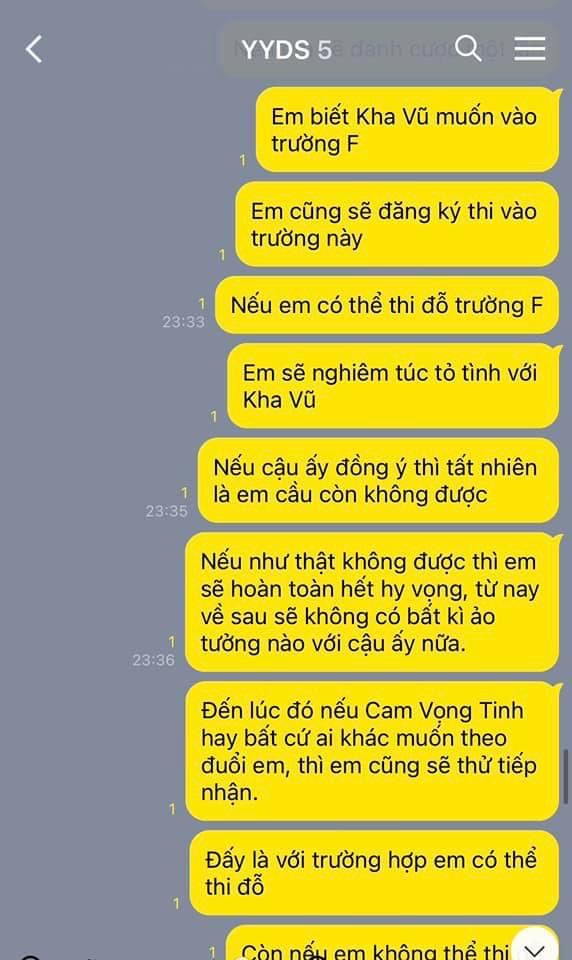The image size is (572, 960).
Task: Select bubble starting "Nếu như thật không được"
Action: pyautogui.click(x=372, y=602)
